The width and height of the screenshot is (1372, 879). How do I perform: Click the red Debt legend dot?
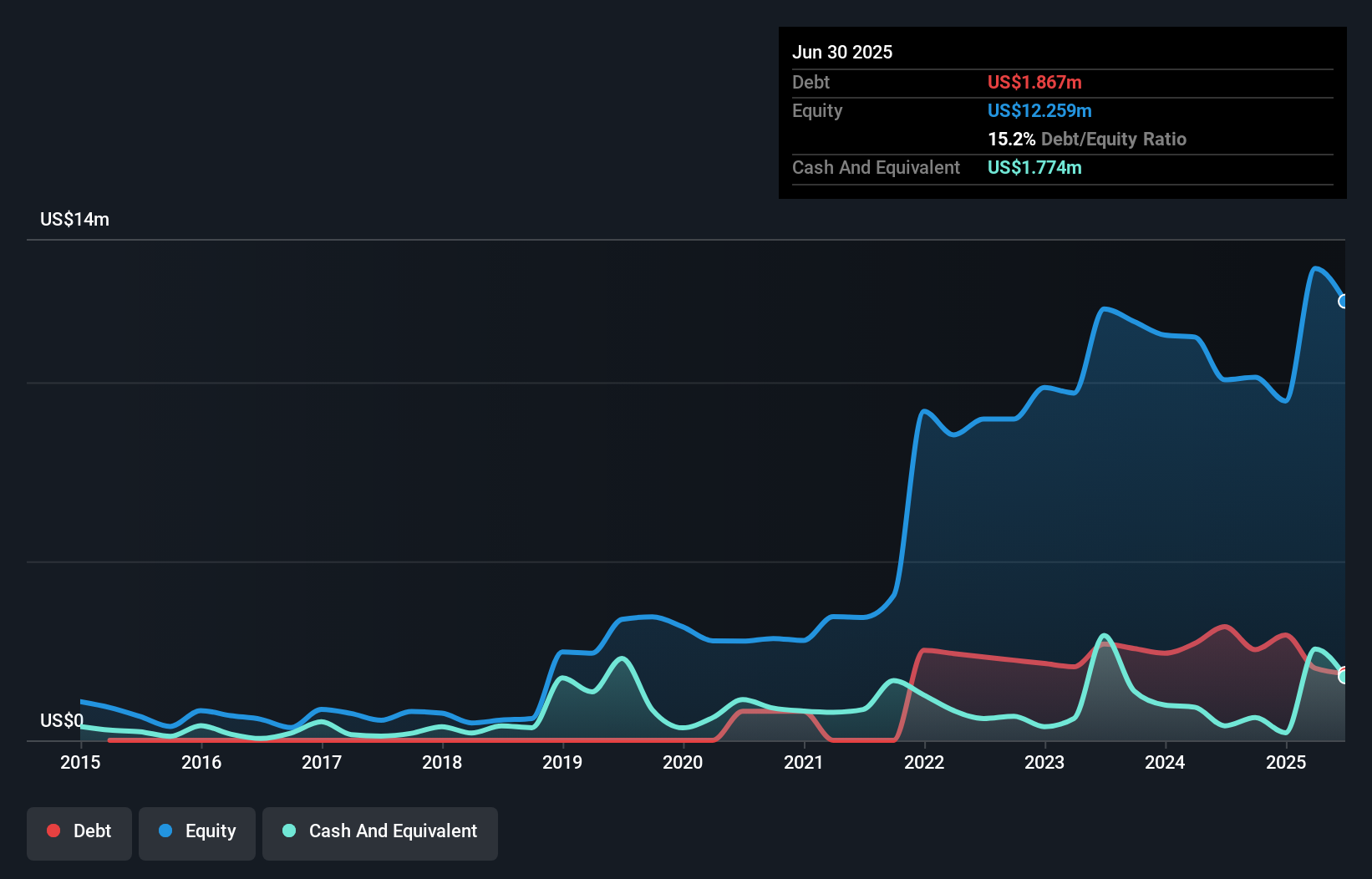53,831
